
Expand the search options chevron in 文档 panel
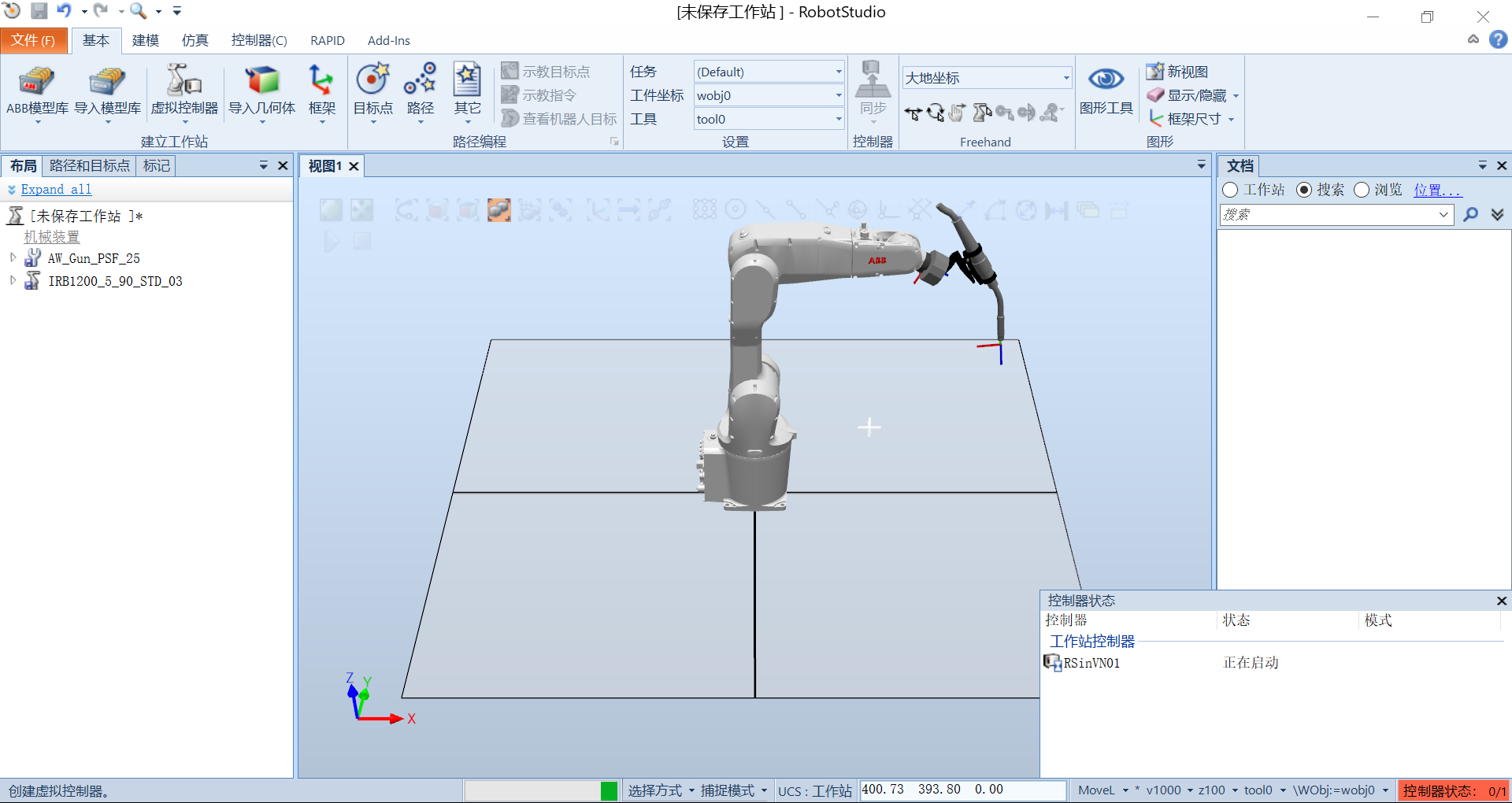click(x=1497, y=214)
